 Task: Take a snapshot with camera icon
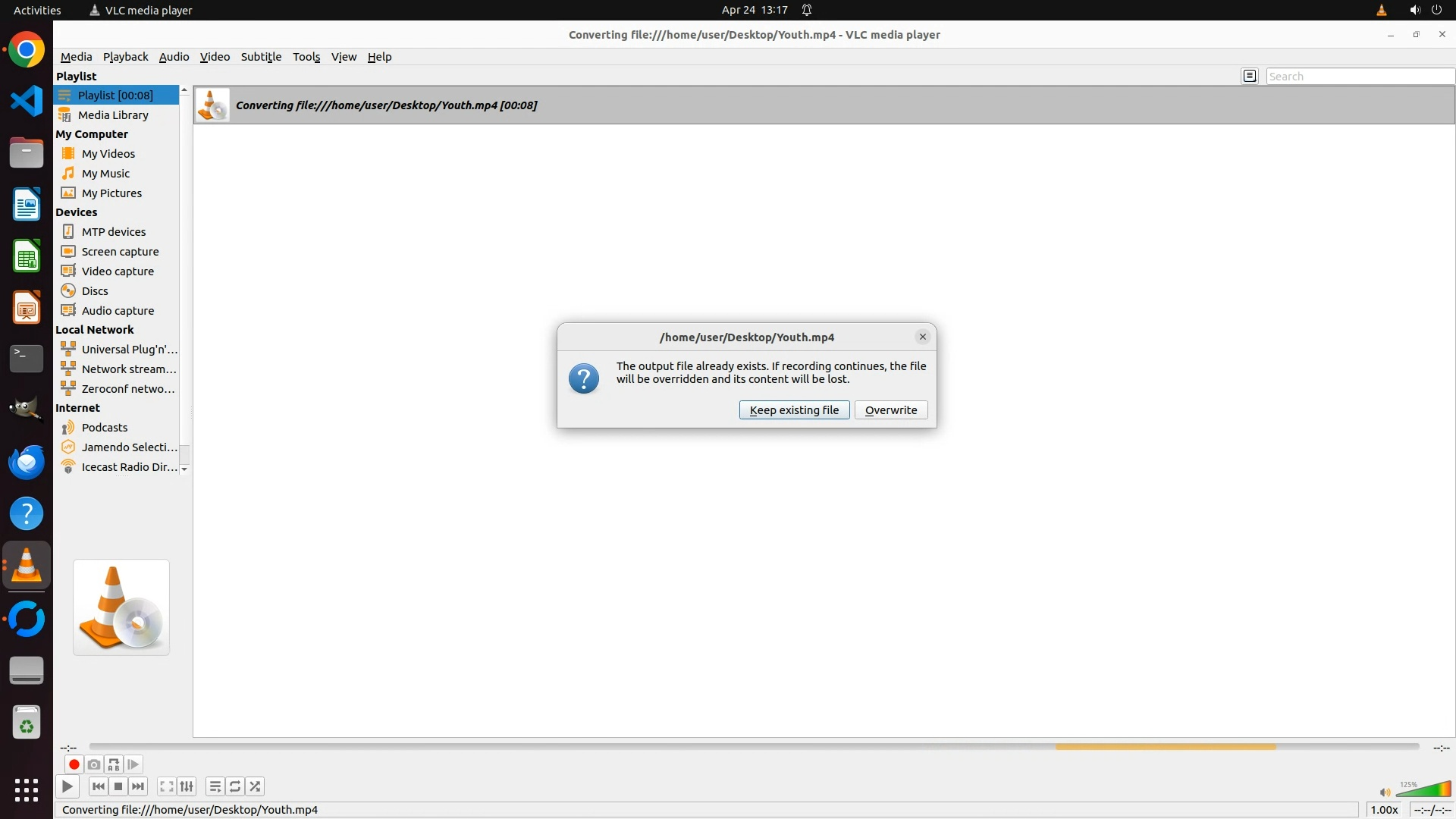(94, 764)
